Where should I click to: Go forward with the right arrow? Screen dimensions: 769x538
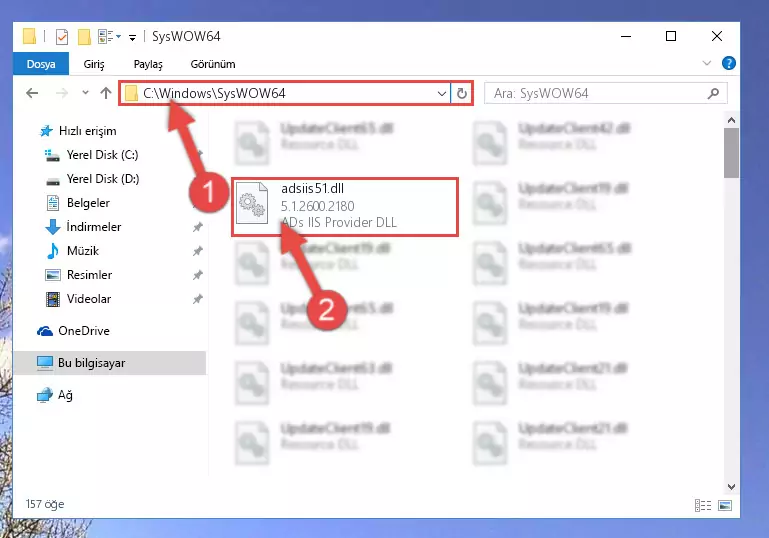click(62, 93)
